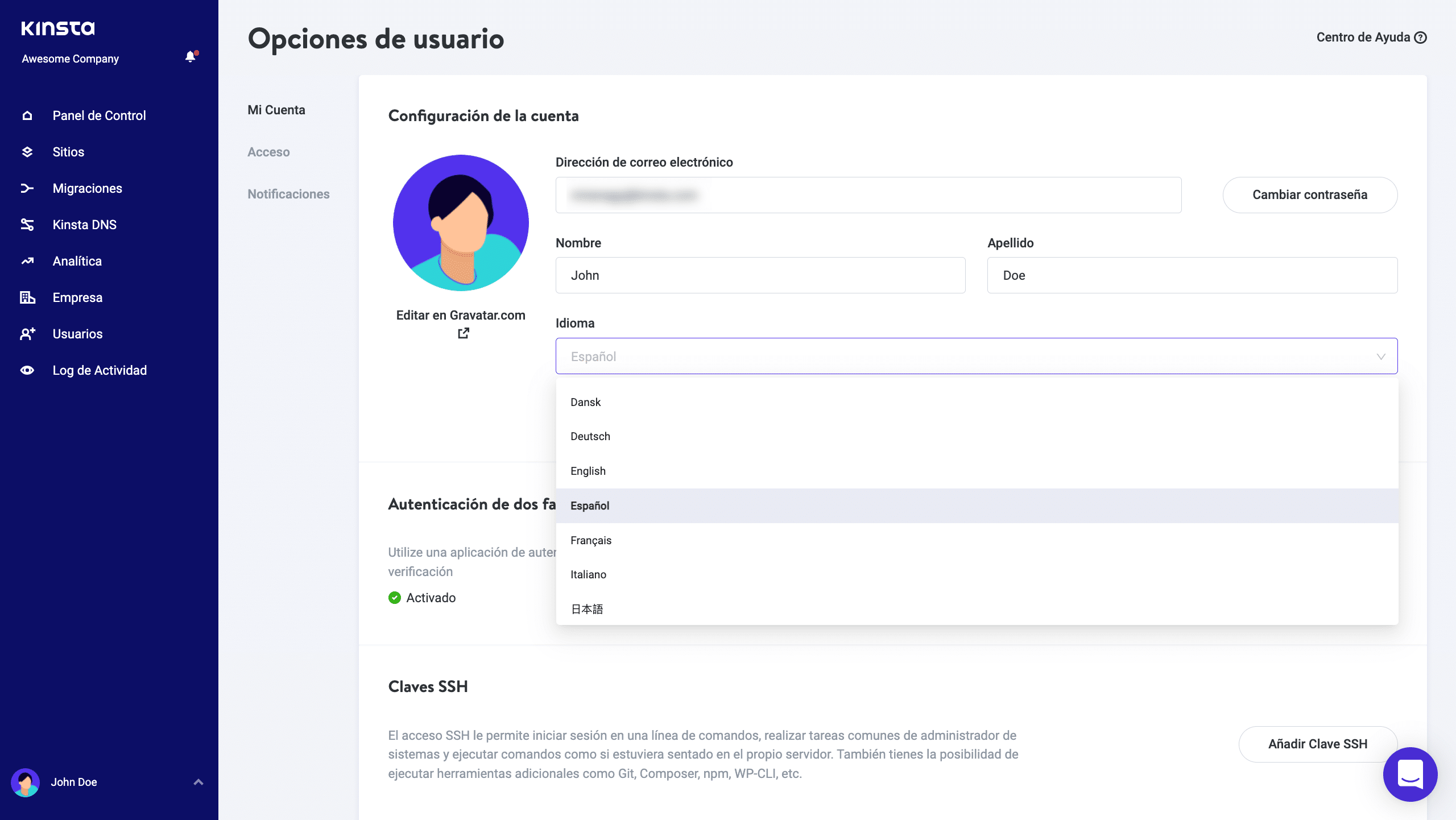The image size is (1456, 820).
Task: Click the Empresa building icon
Action: click(x=27, y=297)
